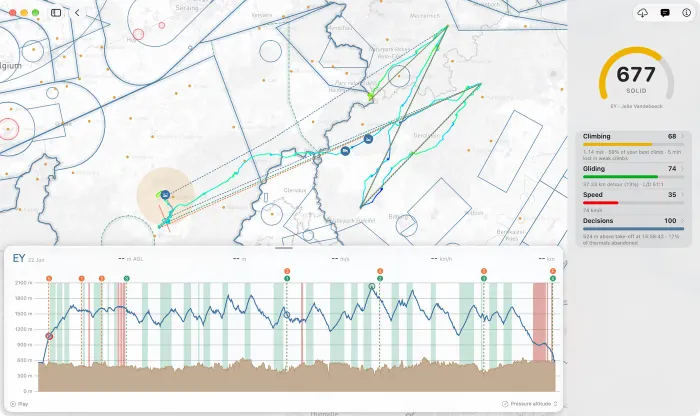Grab the chart panel's top handle

pyautogui.click(x=284, y=248)
